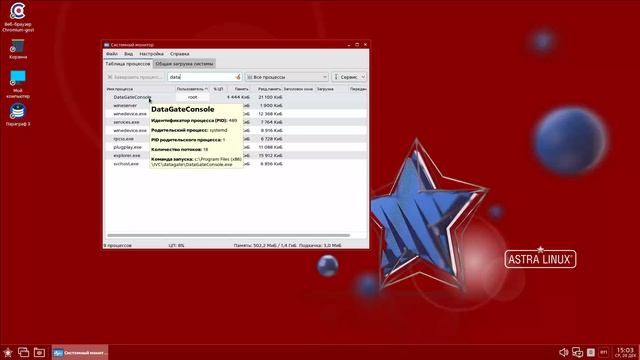Click the desktop switcher icon in taskbar
The height and width of the screenshot is (360, 640).
point(23,352)
